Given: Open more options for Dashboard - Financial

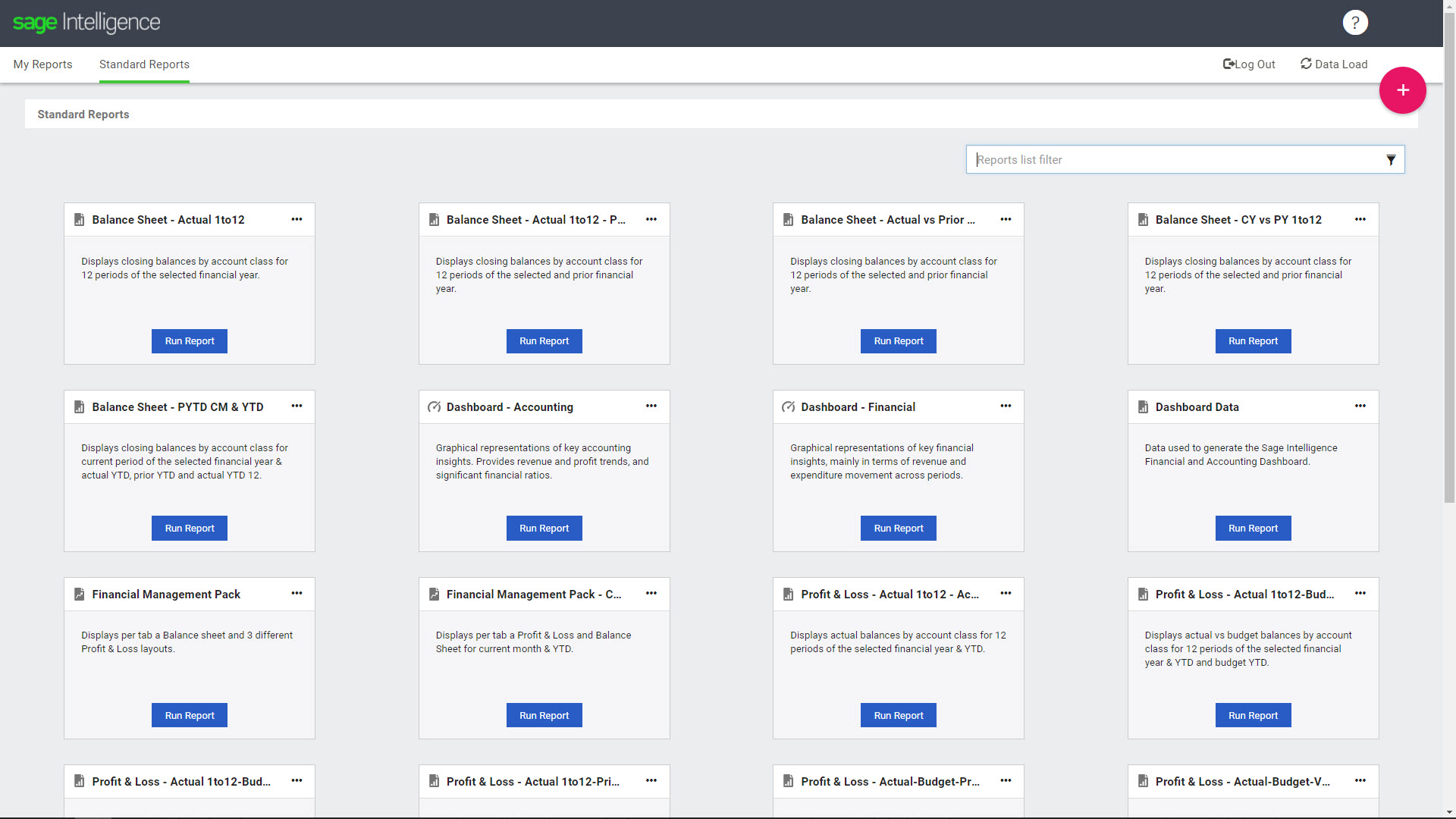Looking at the screenshot, I should tap(1006, 406).
